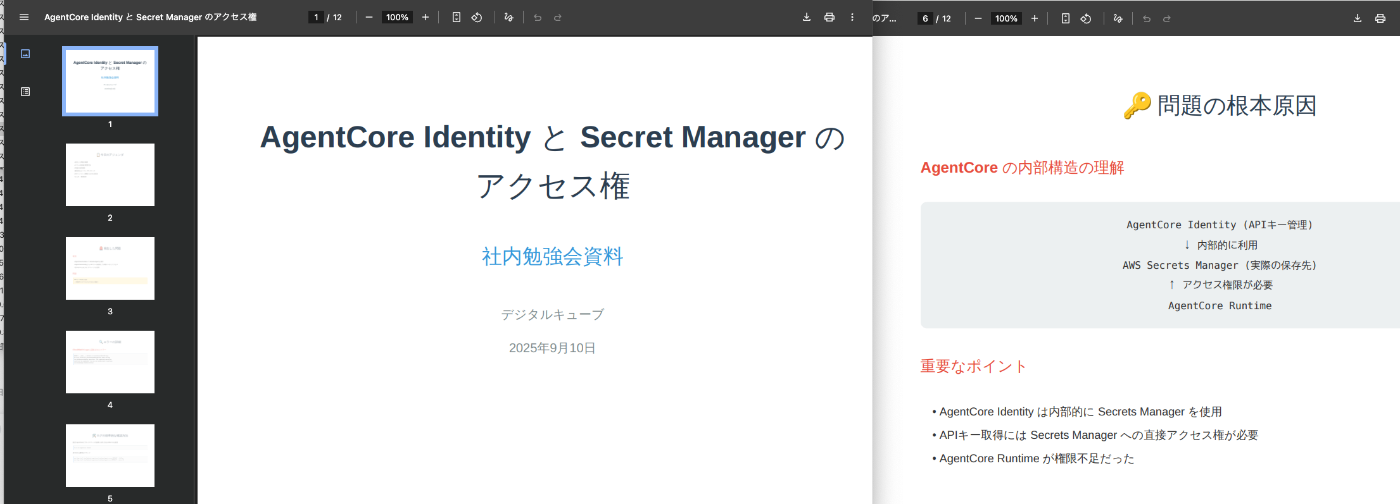Open the sidebar menu in left viewer
Screen dimensions: 1400x504
pos(24,17)
